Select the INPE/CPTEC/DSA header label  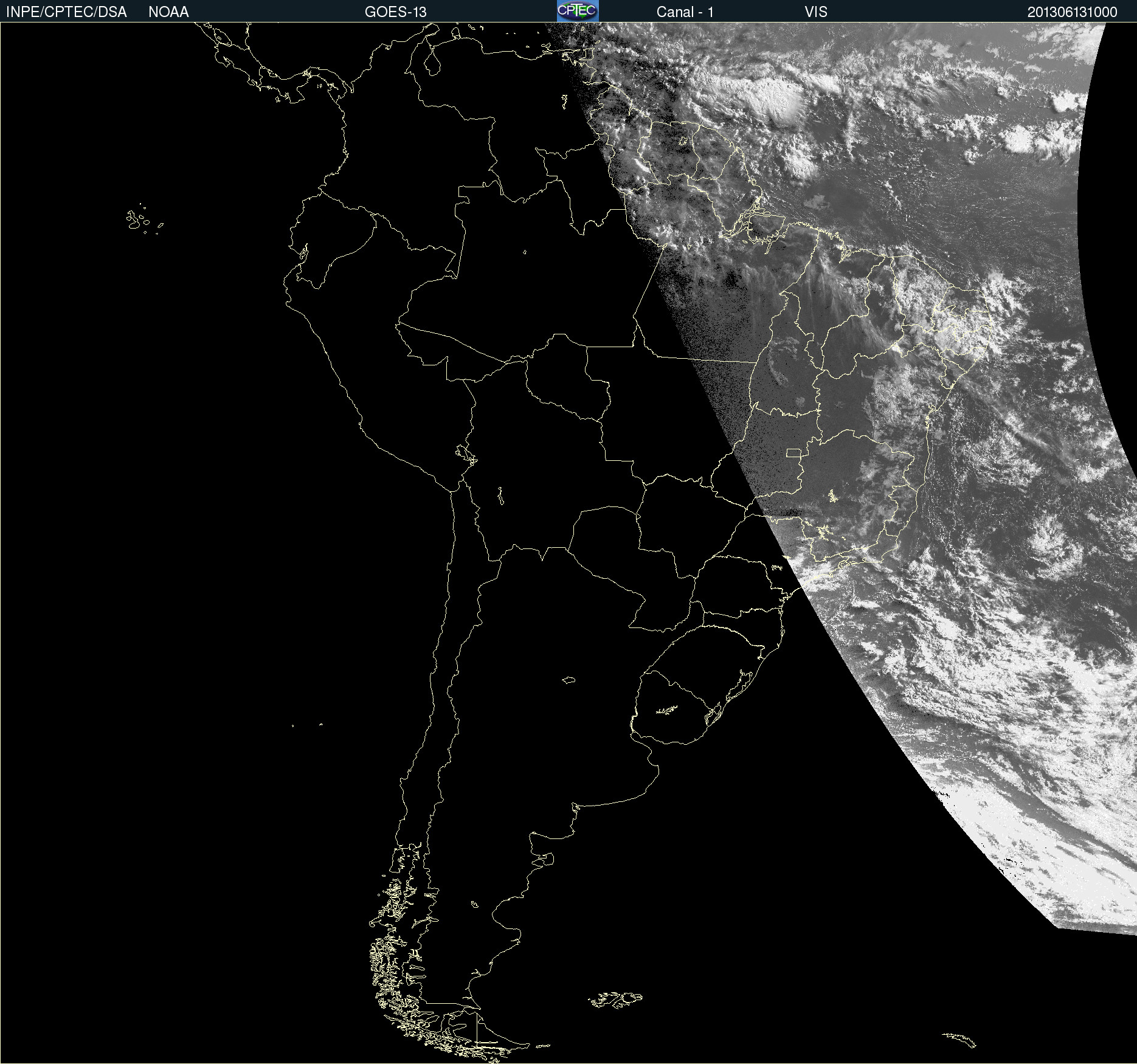[x=66, y=12]
